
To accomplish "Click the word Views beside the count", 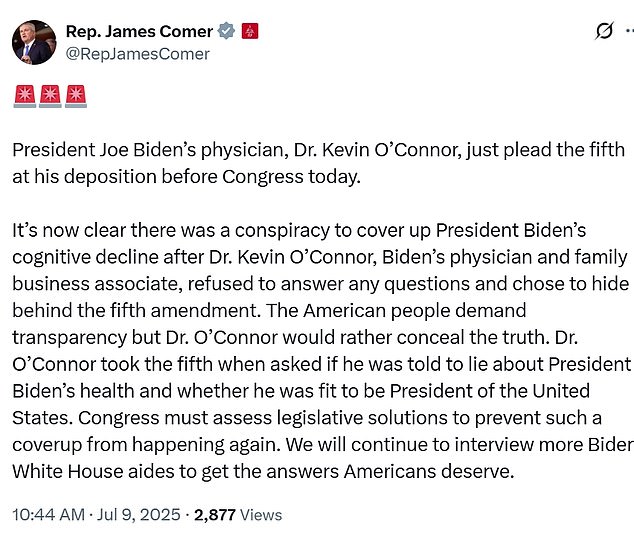I will pyautogui.click(x=261, y=515).
